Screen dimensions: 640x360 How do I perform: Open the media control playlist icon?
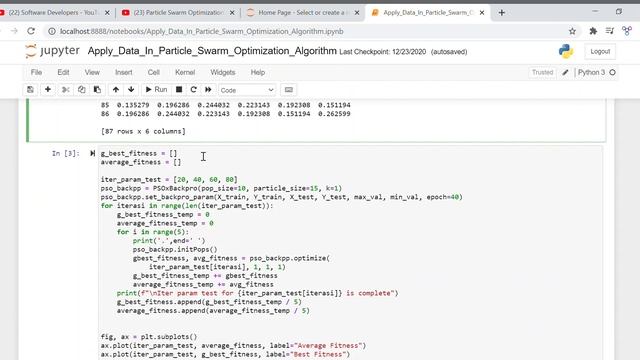coord(610,31)
